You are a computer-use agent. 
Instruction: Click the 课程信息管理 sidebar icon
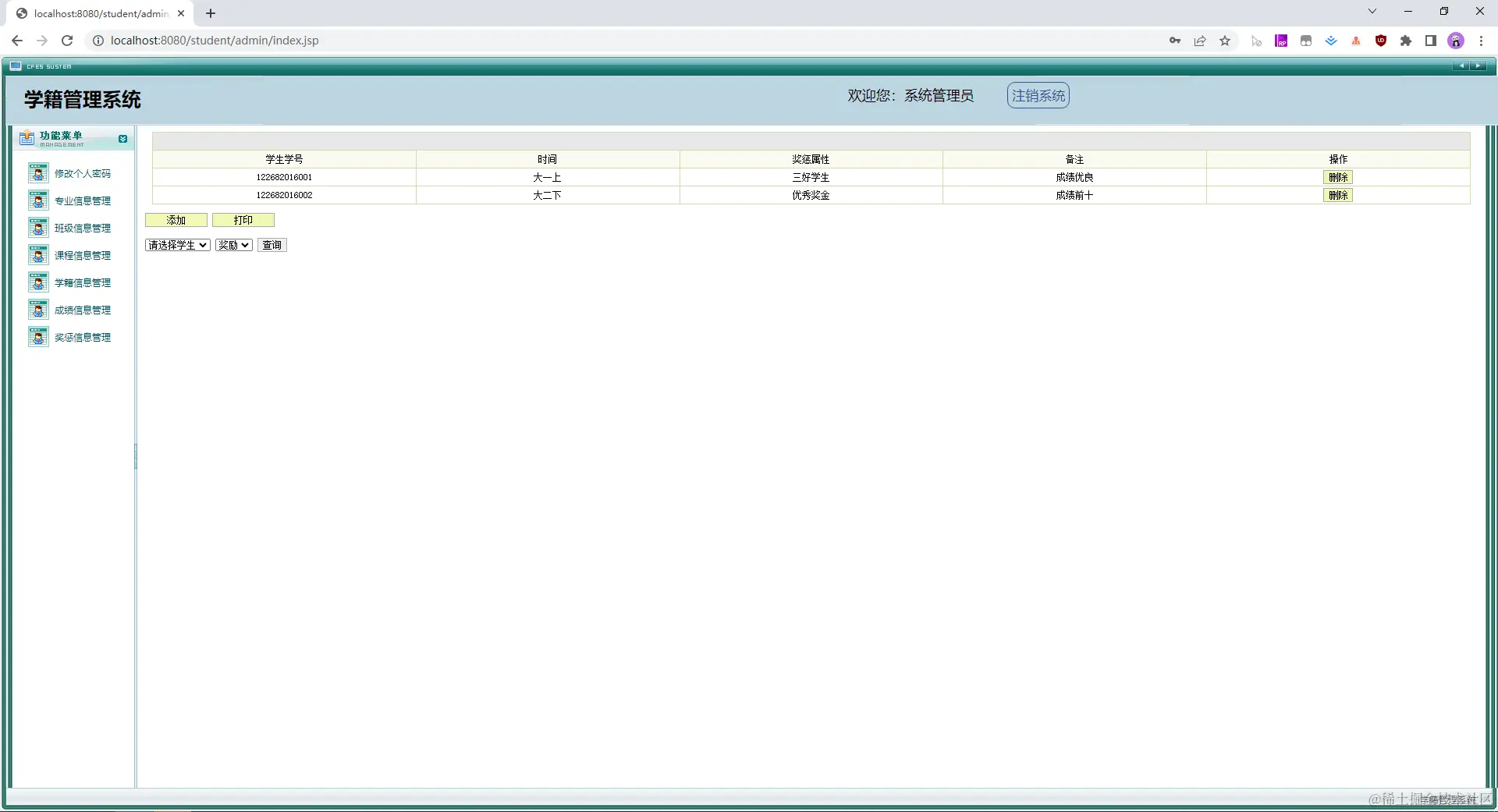[x=38, y=255]
